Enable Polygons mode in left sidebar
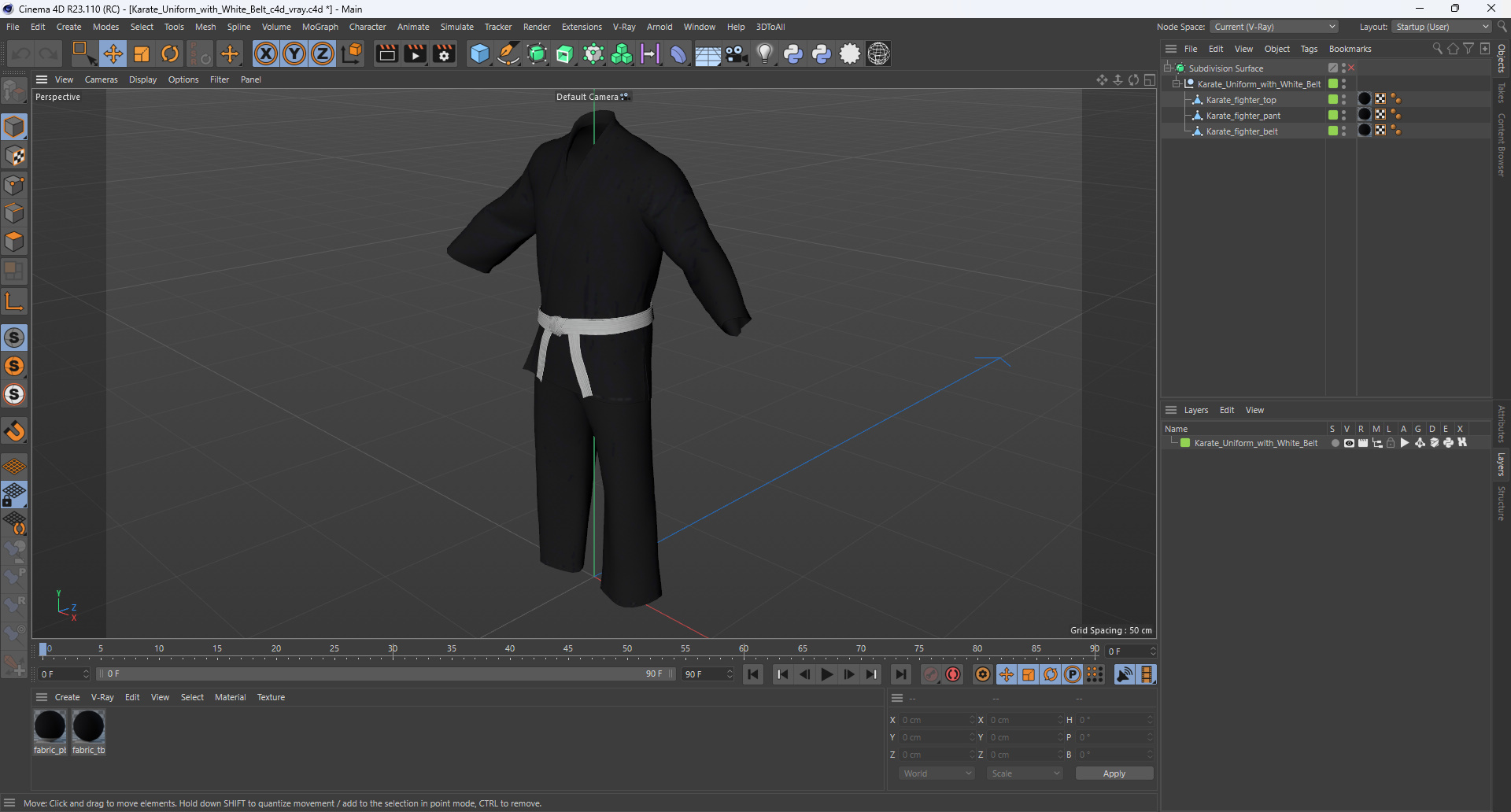The height and width of the screenshot is (812, 1511). click(x=14, y=242)
